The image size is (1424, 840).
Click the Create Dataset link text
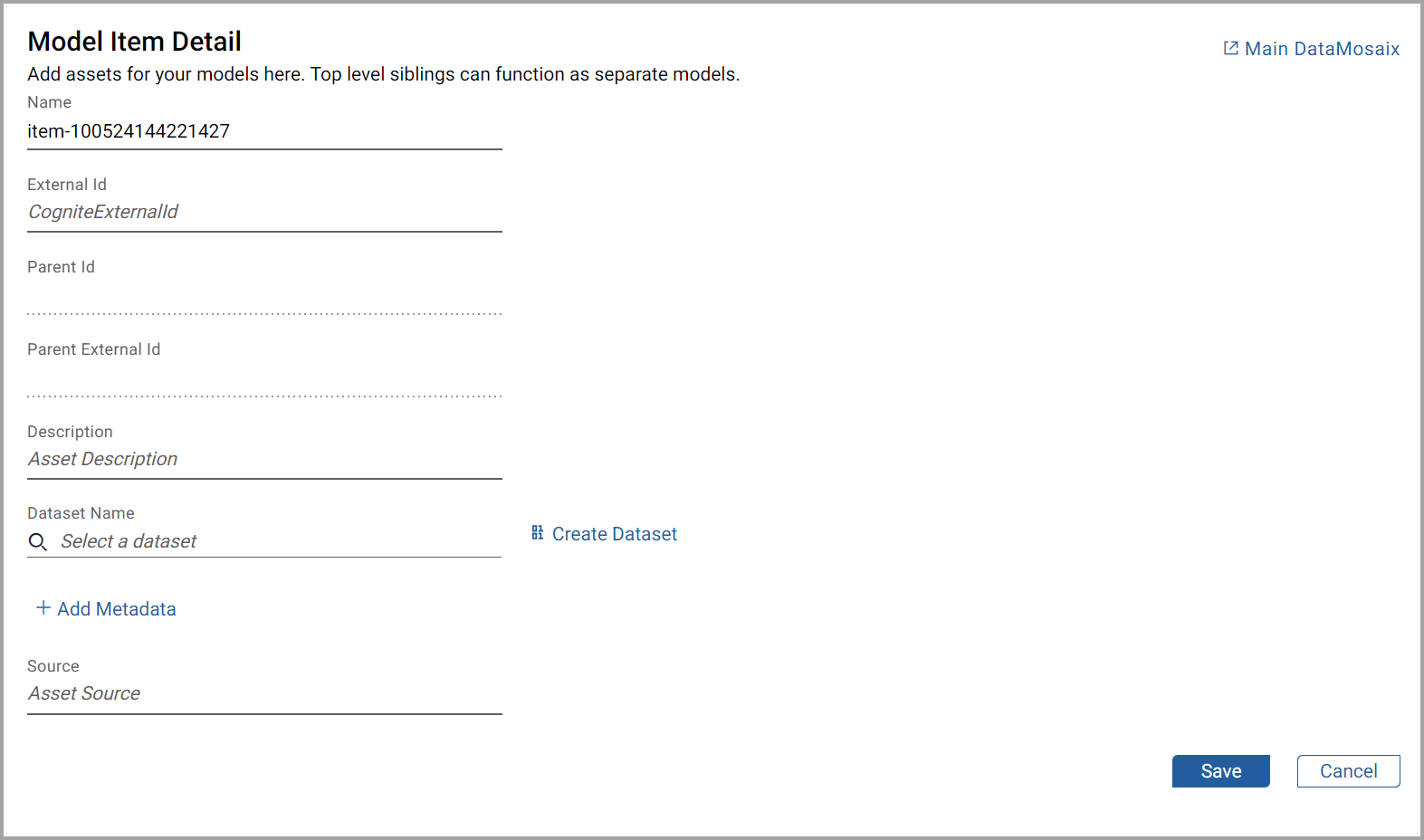614,534
